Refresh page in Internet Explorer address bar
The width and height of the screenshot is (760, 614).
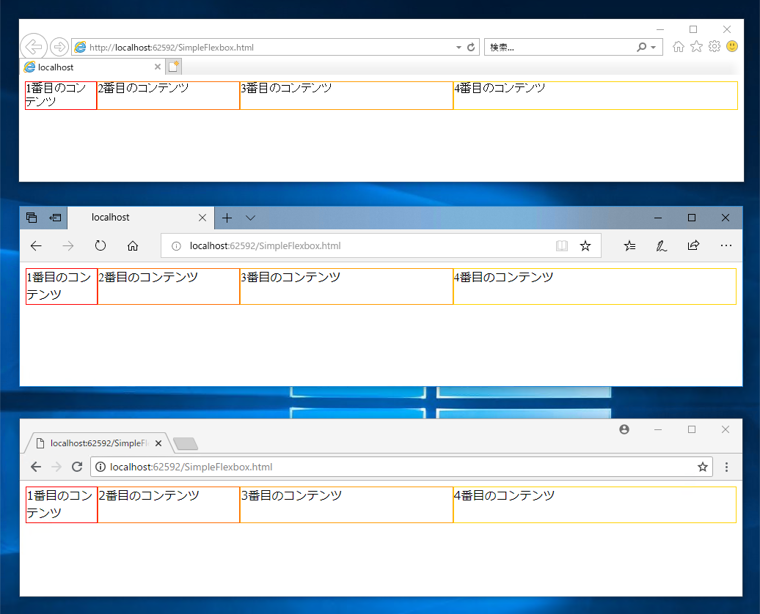pos(471,47)
